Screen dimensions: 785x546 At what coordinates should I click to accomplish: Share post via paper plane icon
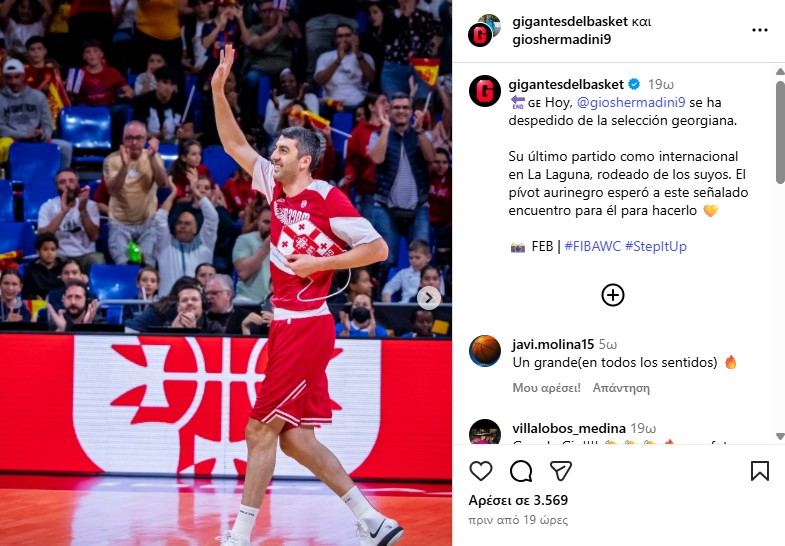pos(561,471)
